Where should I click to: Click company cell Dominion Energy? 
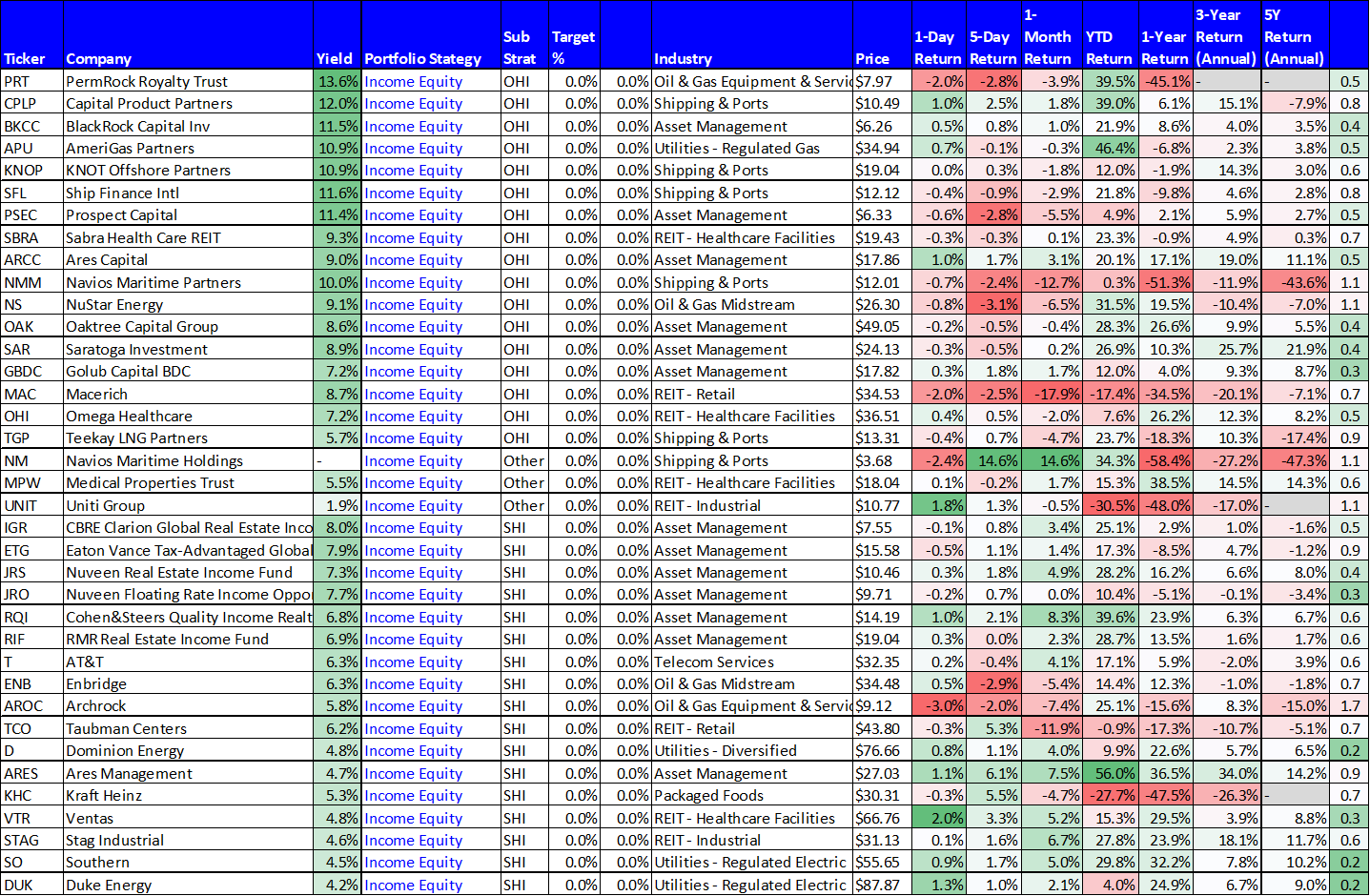188,751
